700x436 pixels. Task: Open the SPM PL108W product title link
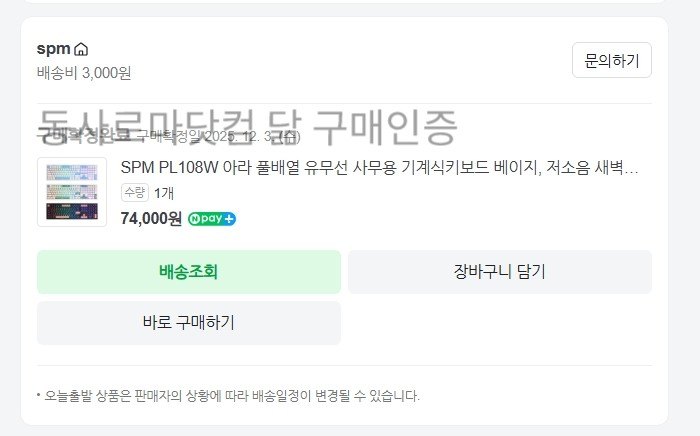(379, 167)
